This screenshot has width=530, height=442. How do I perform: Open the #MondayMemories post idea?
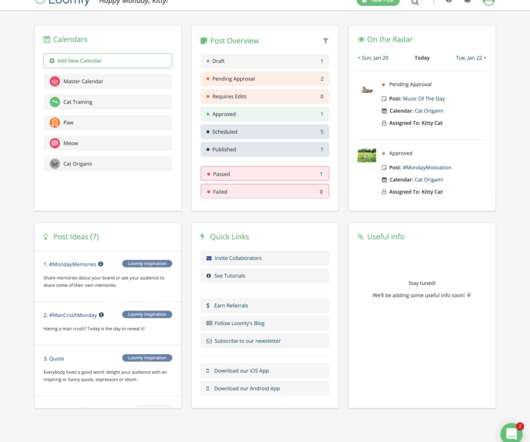tap(72, 264)
